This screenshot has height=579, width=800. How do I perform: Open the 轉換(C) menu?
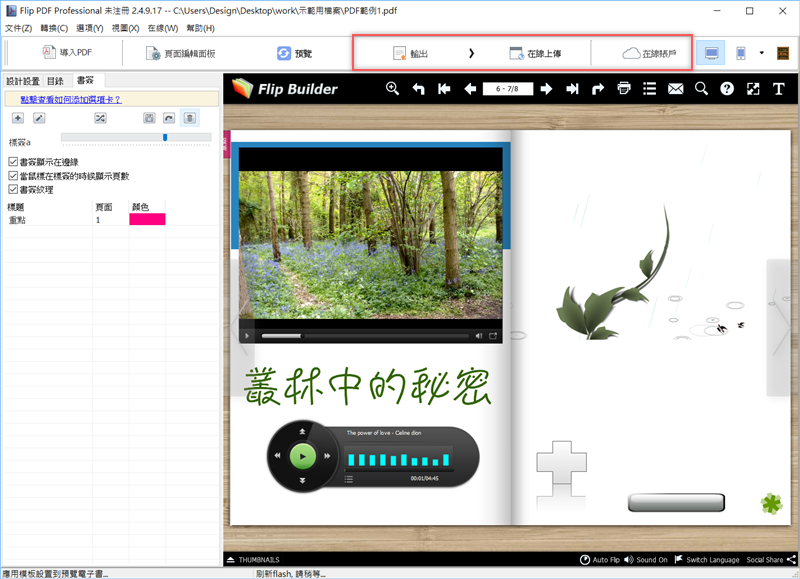[x=54, y=28]
